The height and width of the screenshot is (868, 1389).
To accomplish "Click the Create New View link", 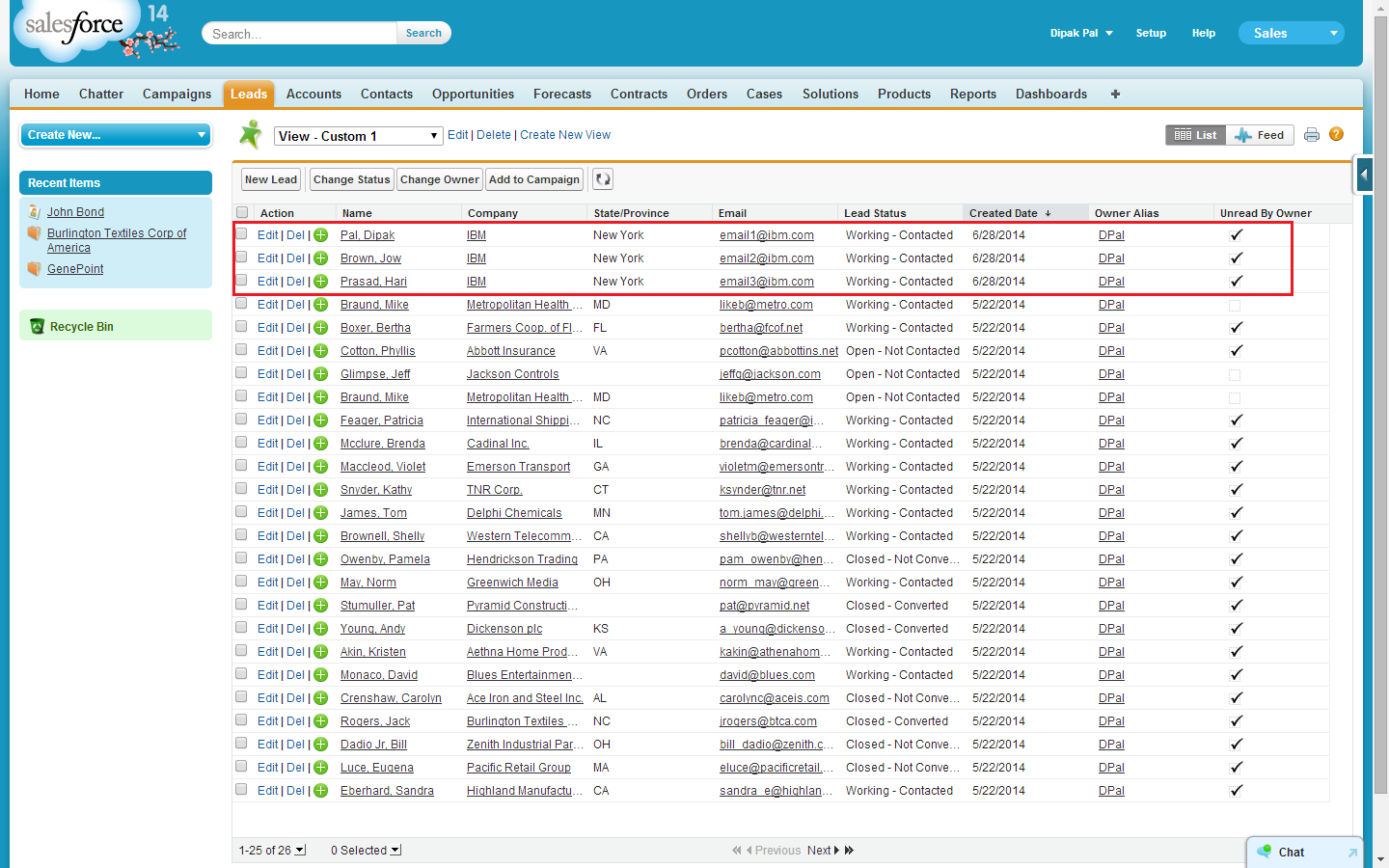I will click(565, 135).
